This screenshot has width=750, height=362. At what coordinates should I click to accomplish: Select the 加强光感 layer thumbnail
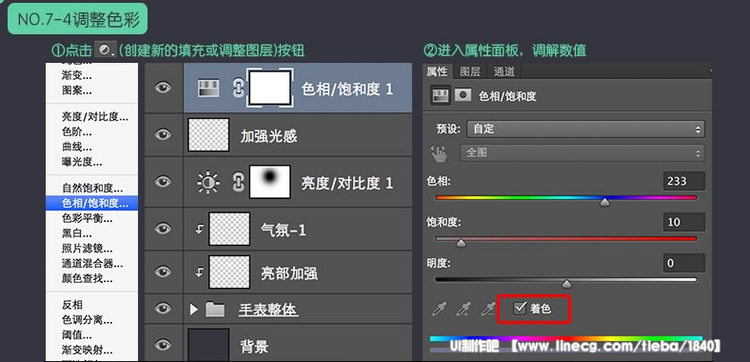pos(209,135)
